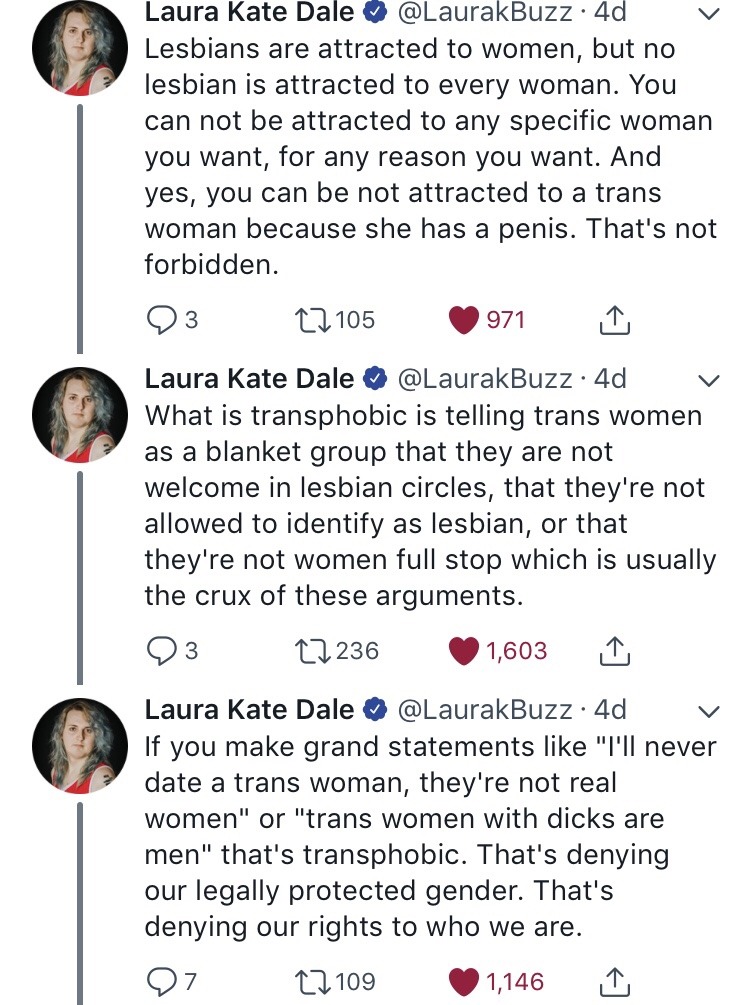Open the @LaurakBuzz handle on the first tweet

click(484, 14)
